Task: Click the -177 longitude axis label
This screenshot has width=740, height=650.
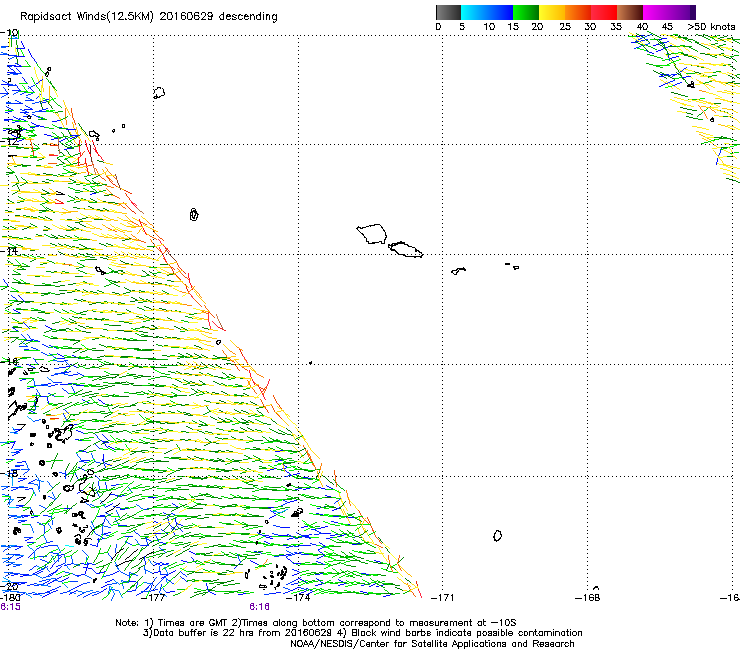Action: pyautogui.click(x=154, y=598)
